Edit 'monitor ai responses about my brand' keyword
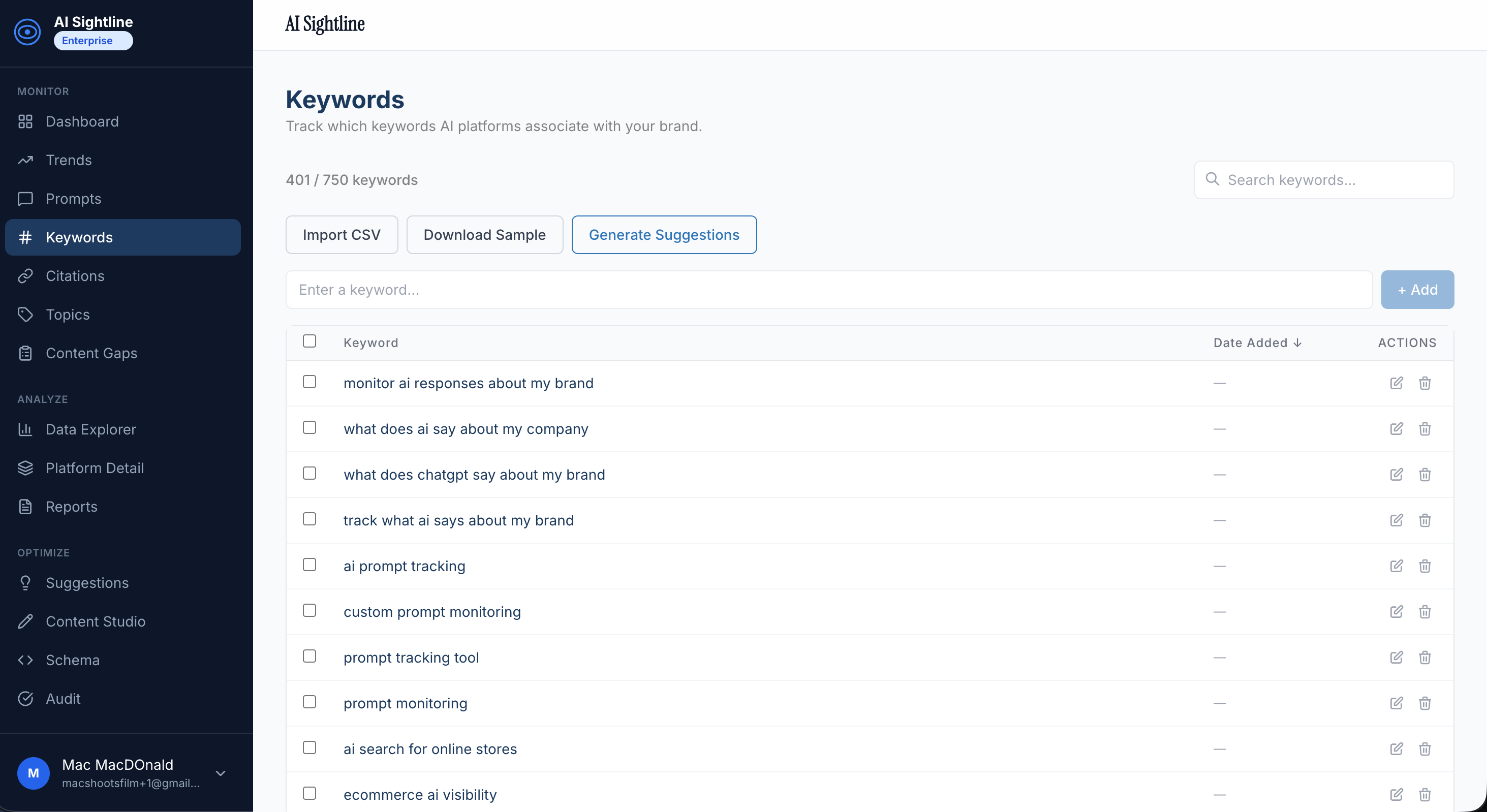Screen dimensions: 1487x812 coord(1397,383)
